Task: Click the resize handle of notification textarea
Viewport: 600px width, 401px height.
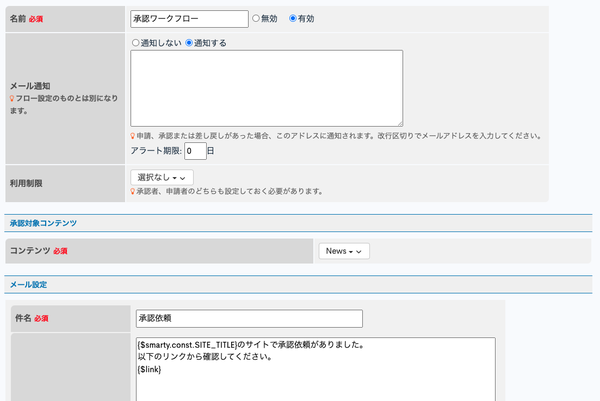Action: pyautogui.click(x=400, y=124)
